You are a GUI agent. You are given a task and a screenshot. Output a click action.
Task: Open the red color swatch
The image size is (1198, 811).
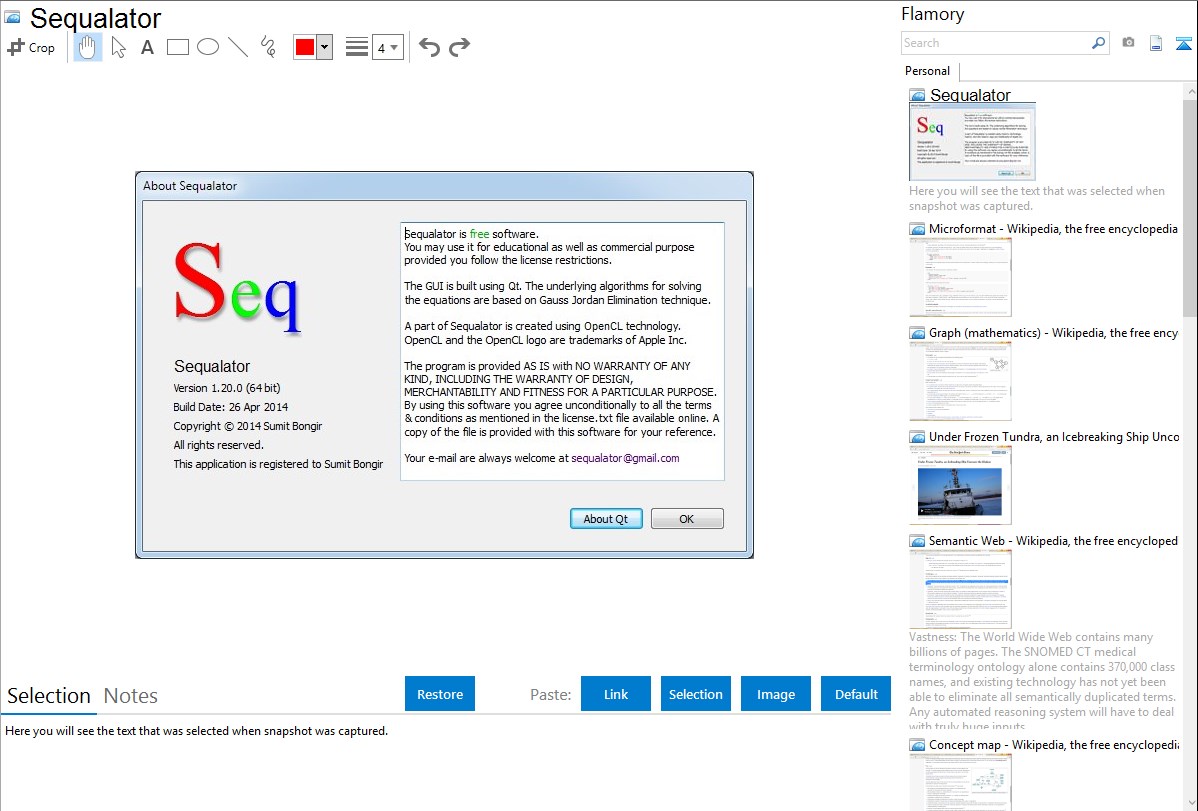305,47
